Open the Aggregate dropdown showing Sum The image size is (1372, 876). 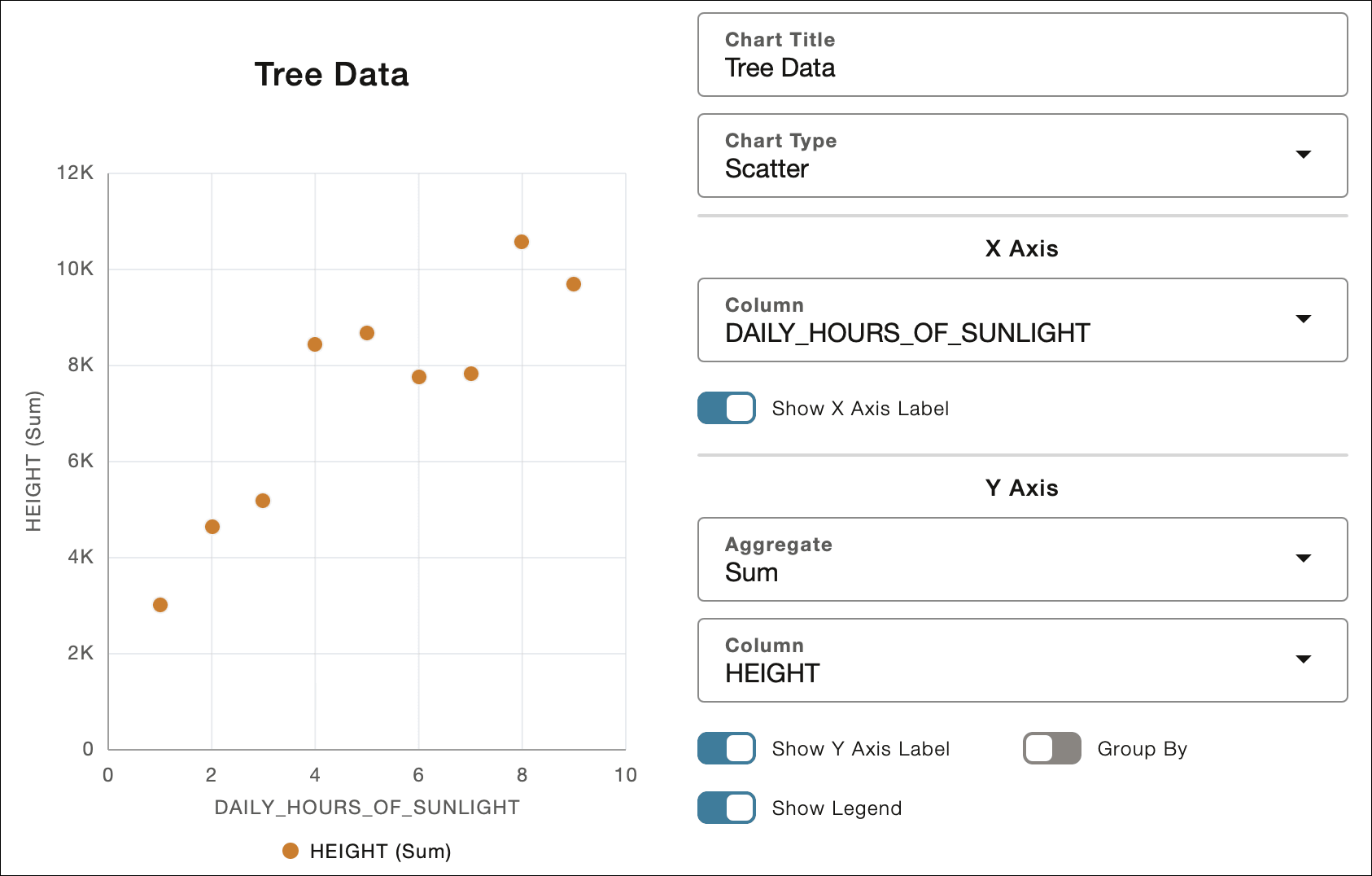(1022, 559)
